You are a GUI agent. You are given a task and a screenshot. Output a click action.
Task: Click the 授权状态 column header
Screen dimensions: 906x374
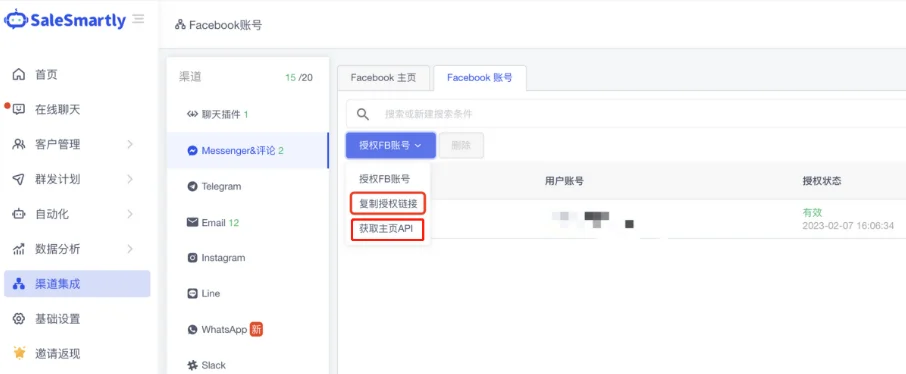coord(822,181)
